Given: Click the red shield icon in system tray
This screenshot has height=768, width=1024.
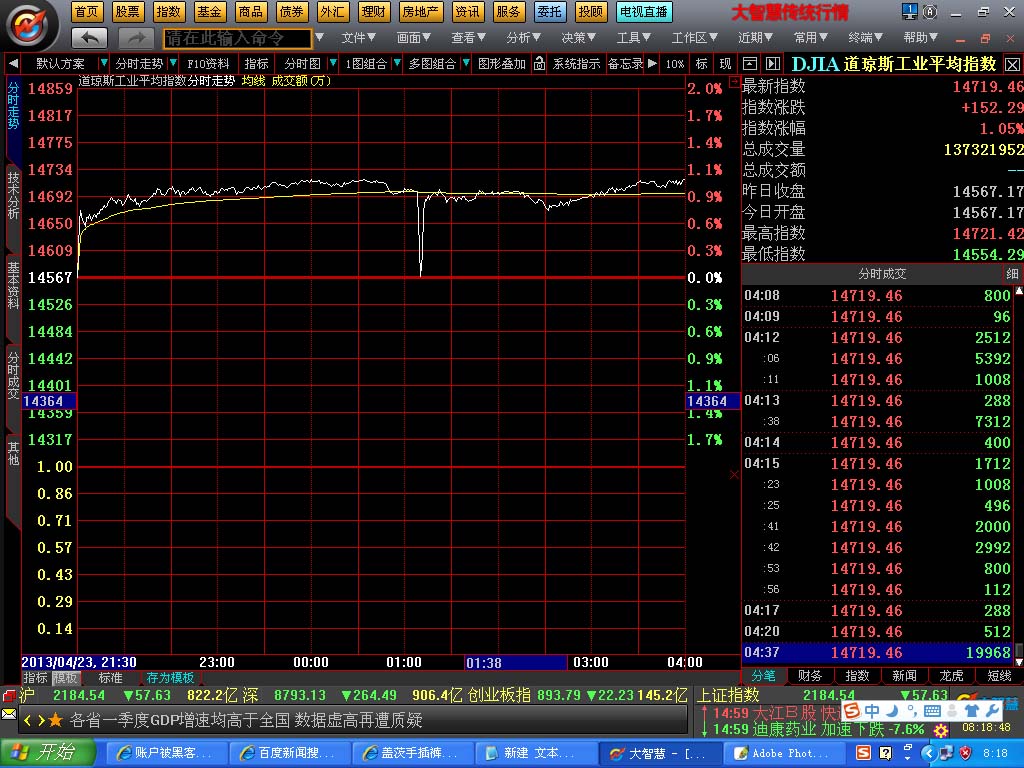Looking at the screenshot, I should 965,753.
